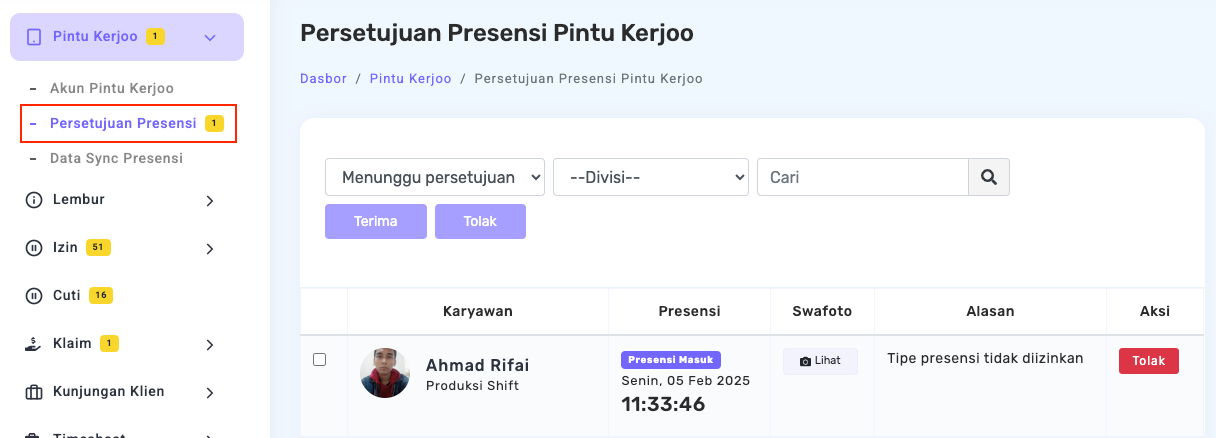Expand the Lembur submenu arrow

(210, 201)
